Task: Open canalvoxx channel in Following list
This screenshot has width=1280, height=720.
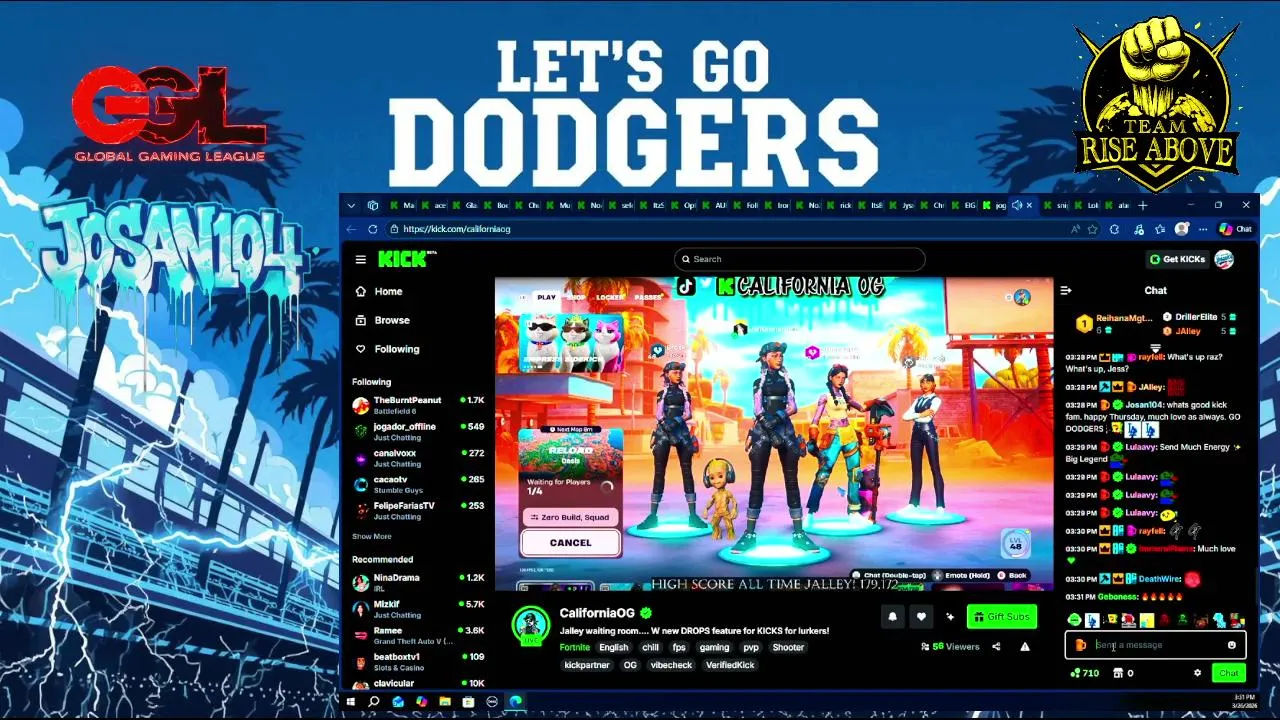Action: [418, 458]
